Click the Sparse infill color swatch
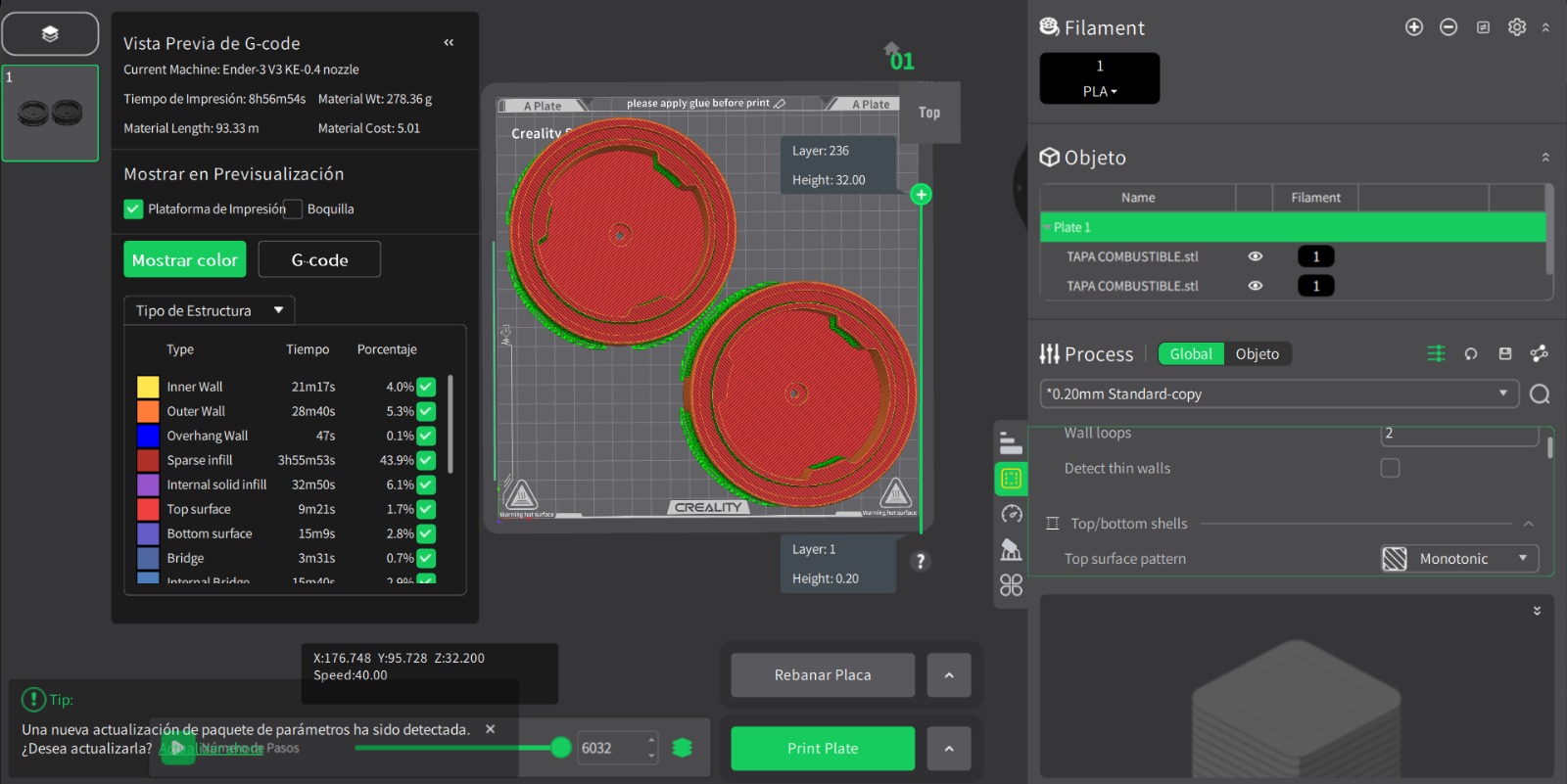Viewport: 1567px width, 784px height. (148, 460)
